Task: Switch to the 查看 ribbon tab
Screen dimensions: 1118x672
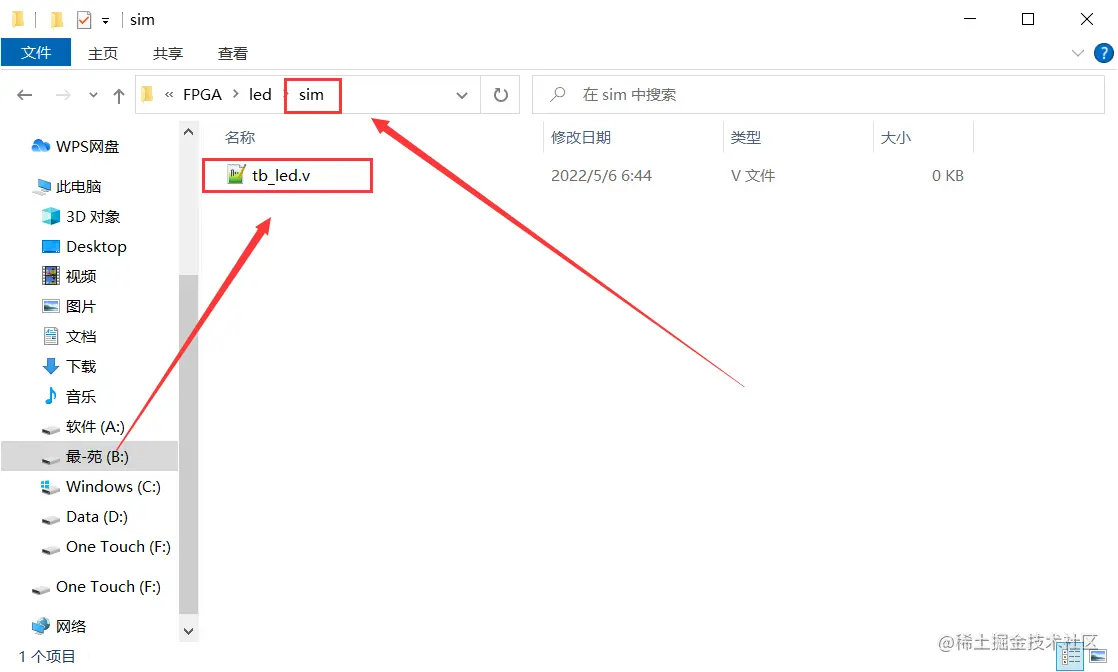Action: 232,53
